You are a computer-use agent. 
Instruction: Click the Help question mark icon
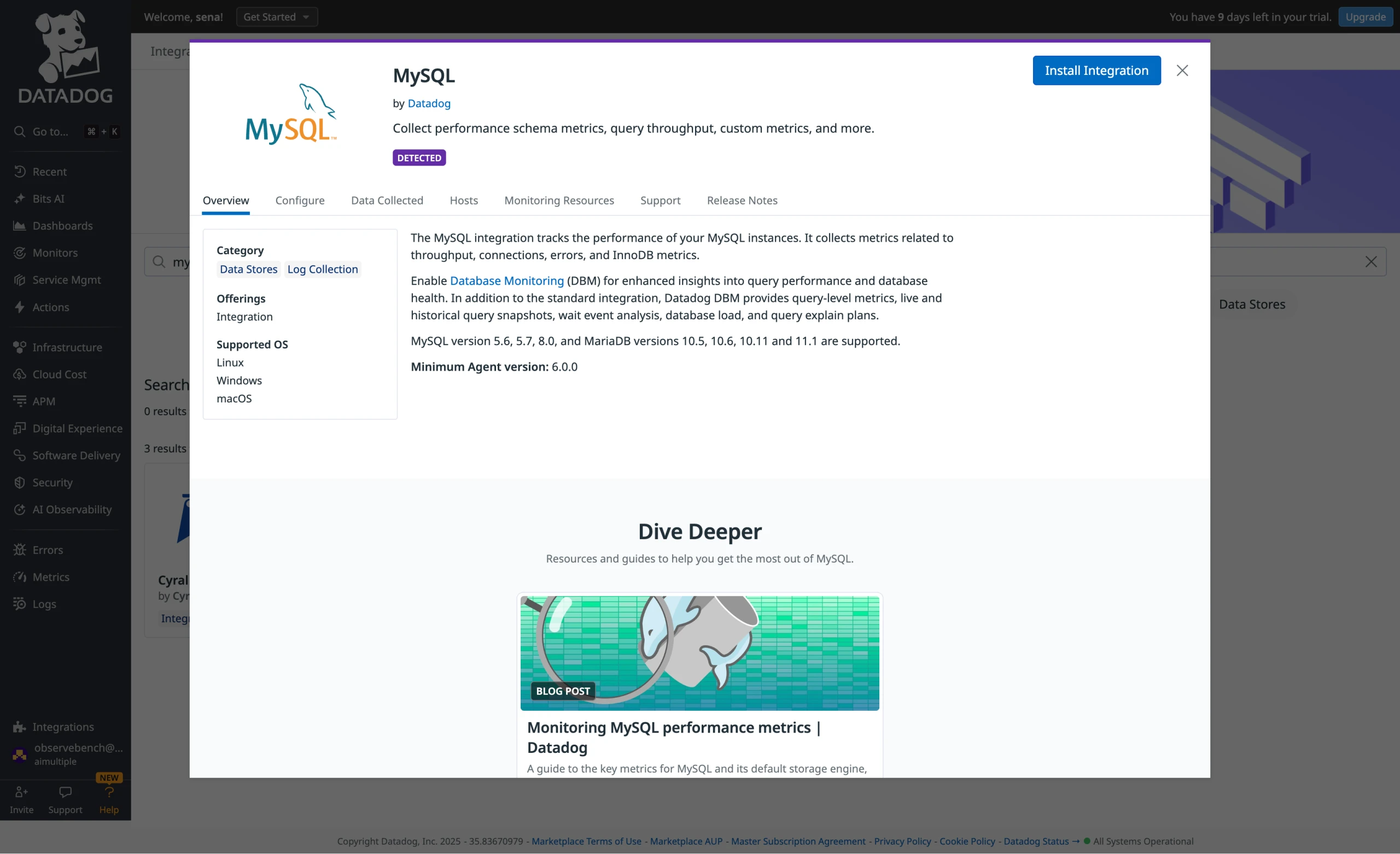coord(109,792)
